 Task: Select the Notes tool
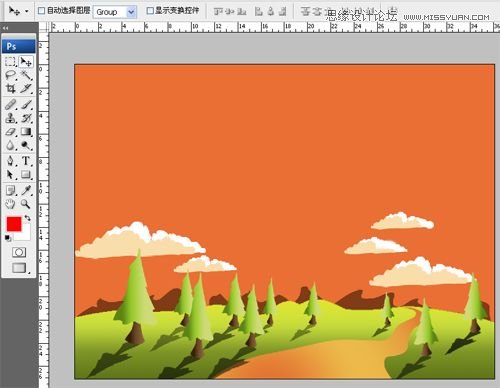tap(11, 190)
